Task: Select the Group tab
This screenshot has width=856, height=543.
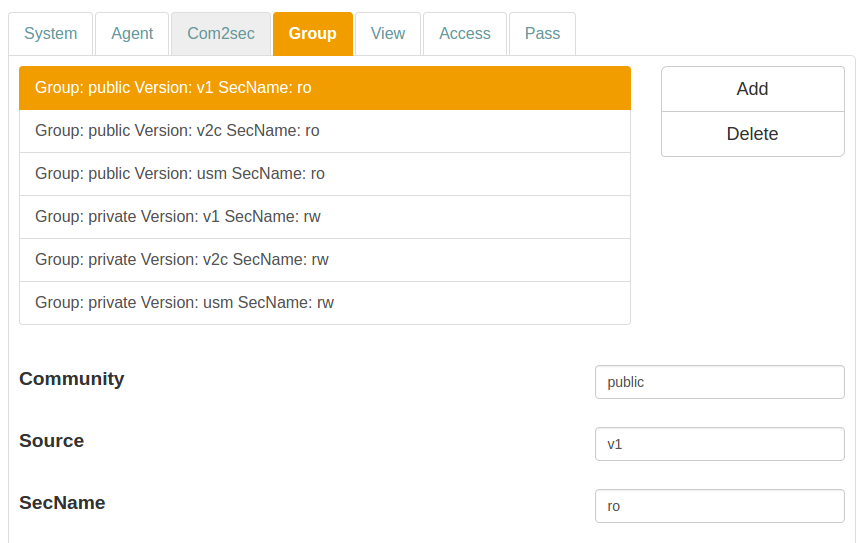Action: 312,34
